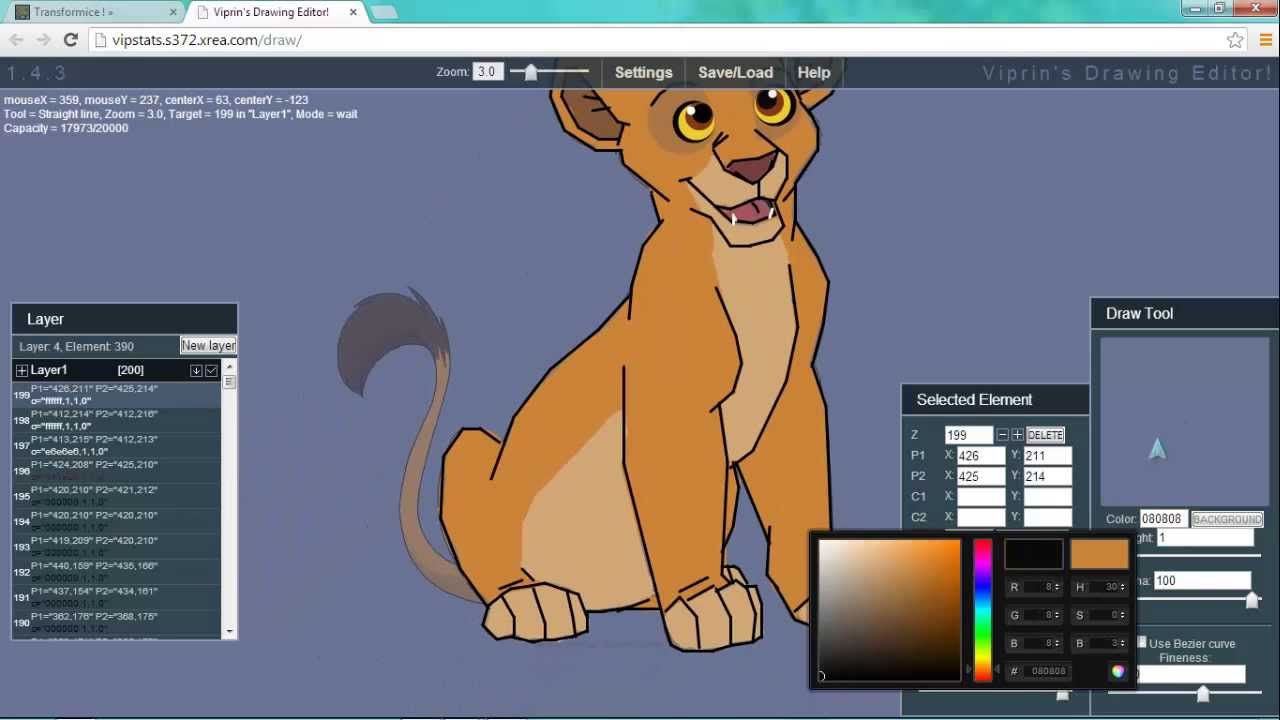Open the Help menu

coord(813,72)
